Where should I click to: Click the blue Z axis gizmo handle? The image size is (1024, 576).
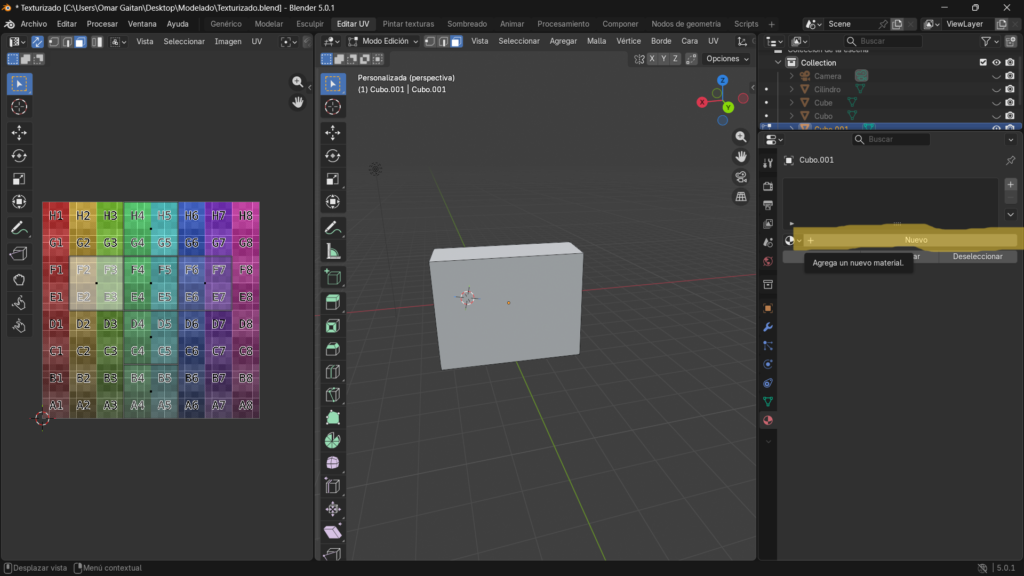coord(722,80)
